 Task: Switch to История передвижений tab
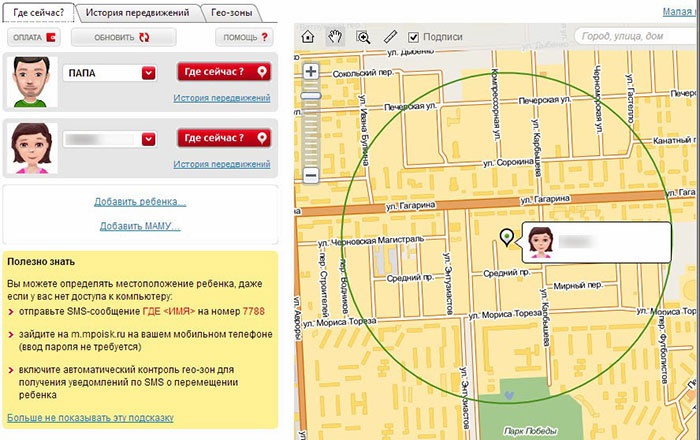137,12
